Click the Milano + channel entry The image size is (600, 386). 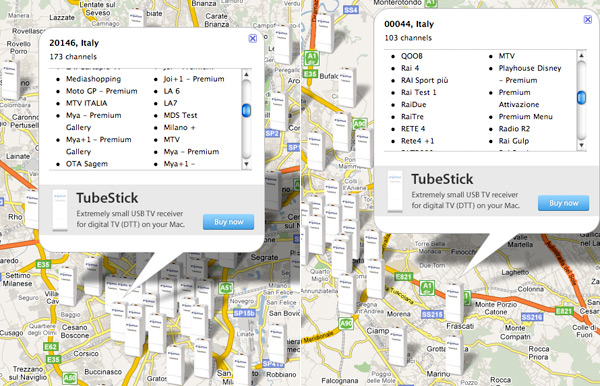(179, 127)
